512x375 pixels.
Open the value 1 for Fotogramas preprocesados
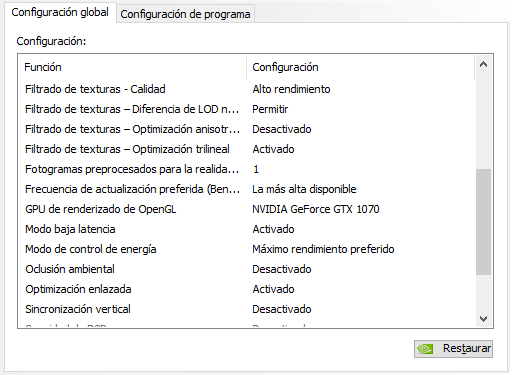pyautogui.click(x=256, y=169)
